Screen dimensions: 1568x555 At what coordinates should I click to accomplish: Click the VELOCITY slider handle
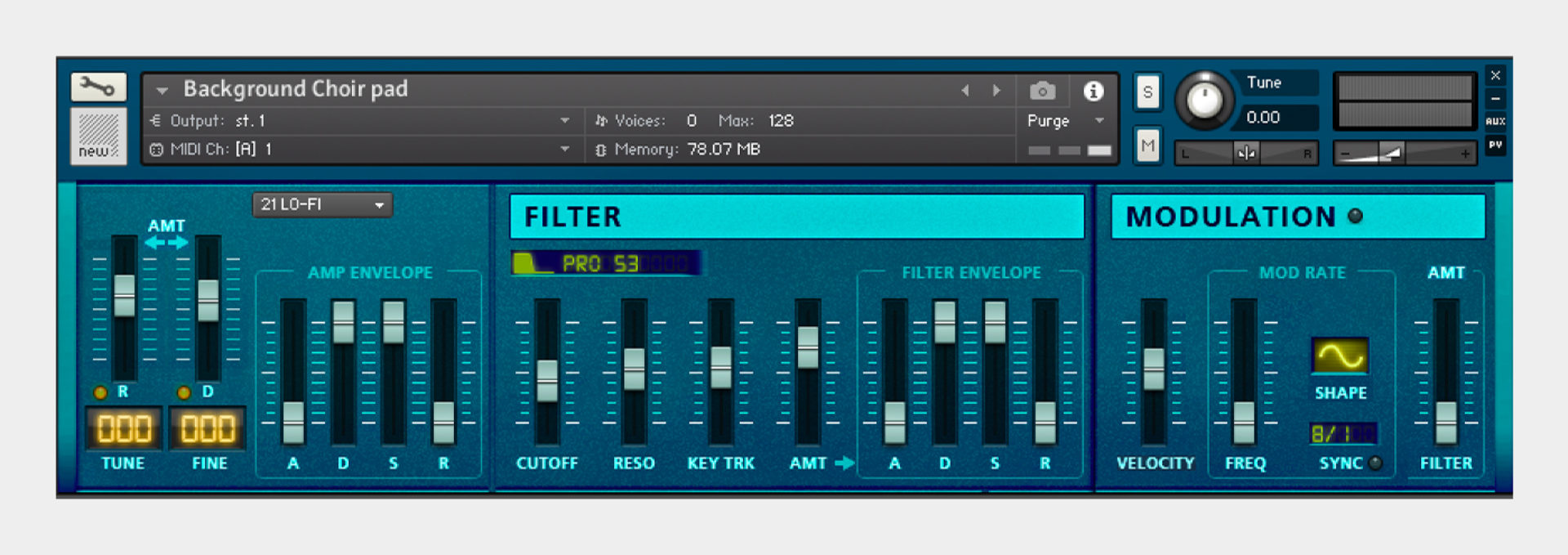[x=1153, y=369]
